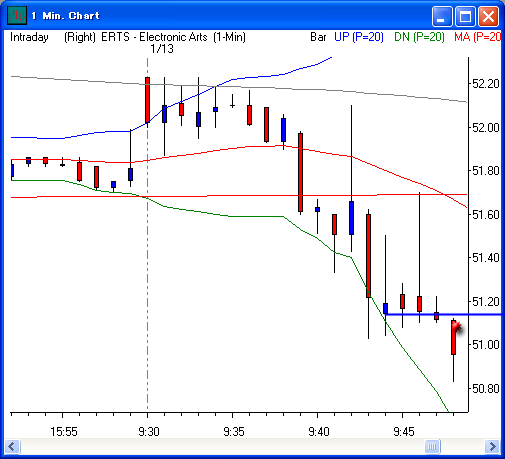
Task: Click the blue horizontal price line near 51.14
Action: [443, 314]
